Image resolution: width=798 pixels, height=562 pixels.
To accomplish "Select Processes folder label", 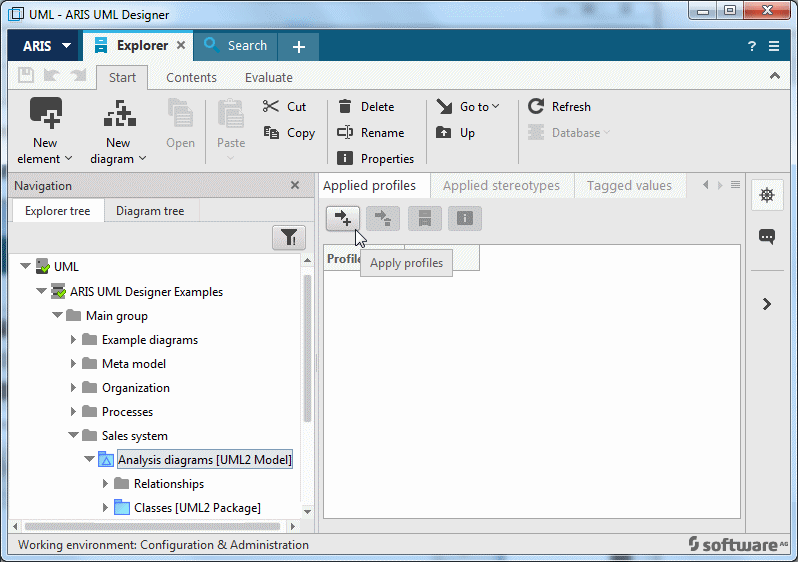I will [127, 412].
